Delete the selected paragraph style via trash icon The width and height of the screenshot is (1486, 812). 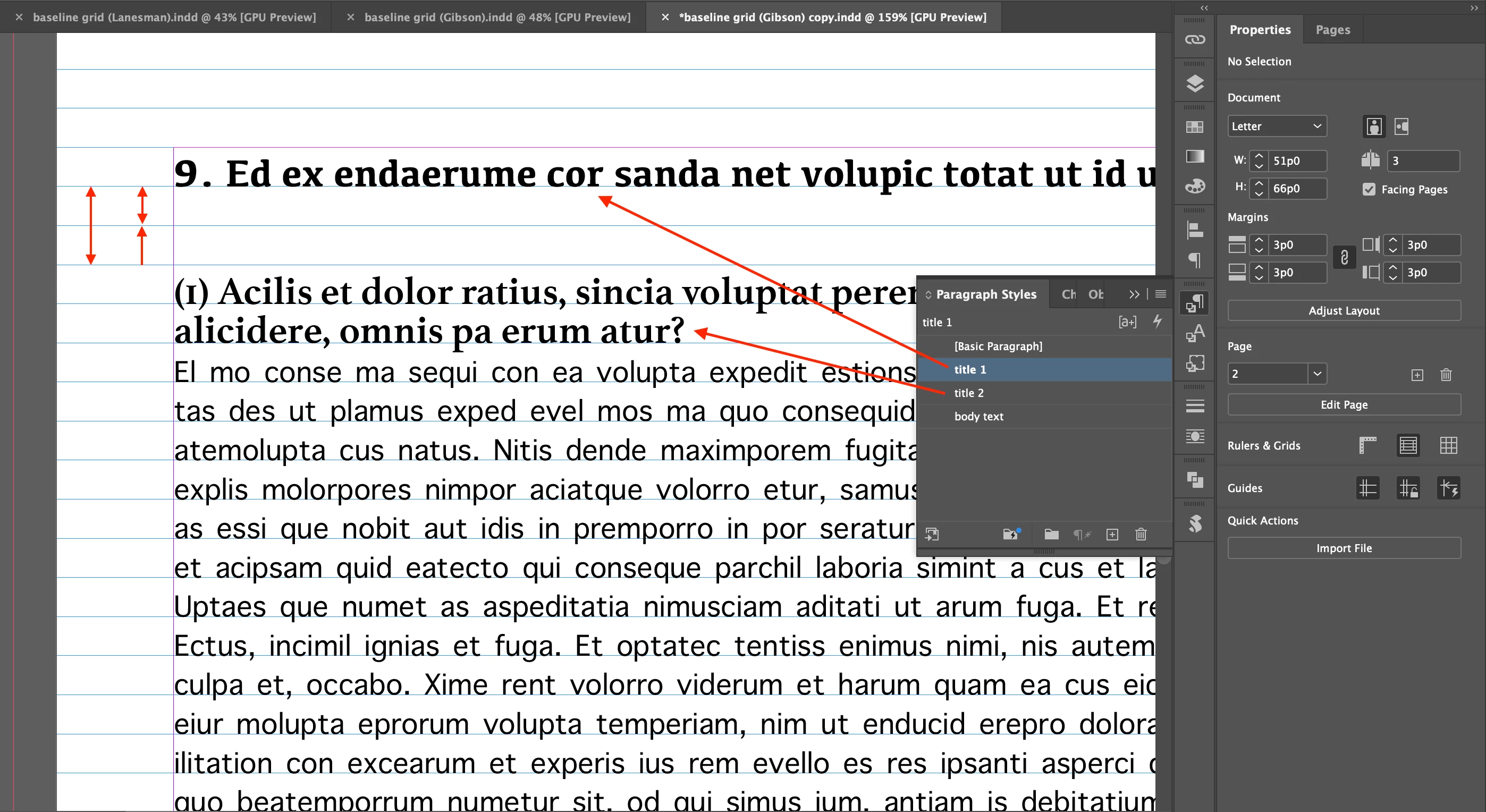1141,535
